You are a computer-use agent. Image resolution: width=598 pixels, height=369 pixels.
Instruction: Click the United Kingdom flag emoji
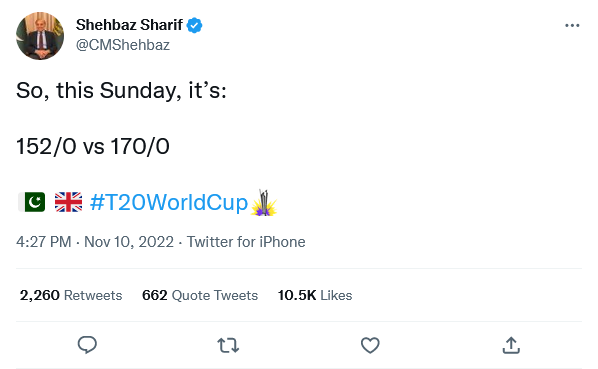pyautogui.click(x=68, y=202)
